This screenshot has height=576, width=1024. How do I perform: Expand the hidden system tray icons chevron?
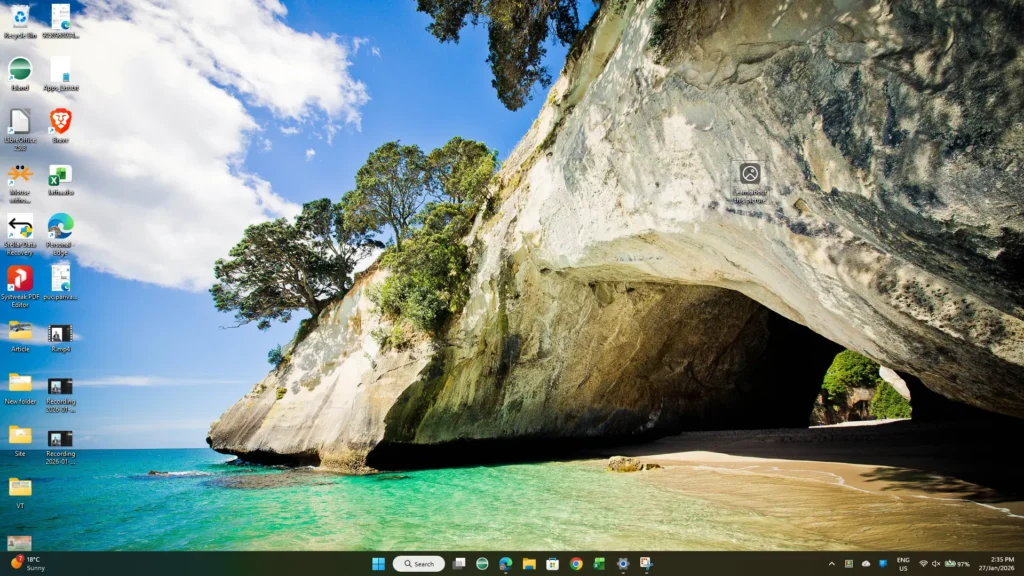click(831, 564)
